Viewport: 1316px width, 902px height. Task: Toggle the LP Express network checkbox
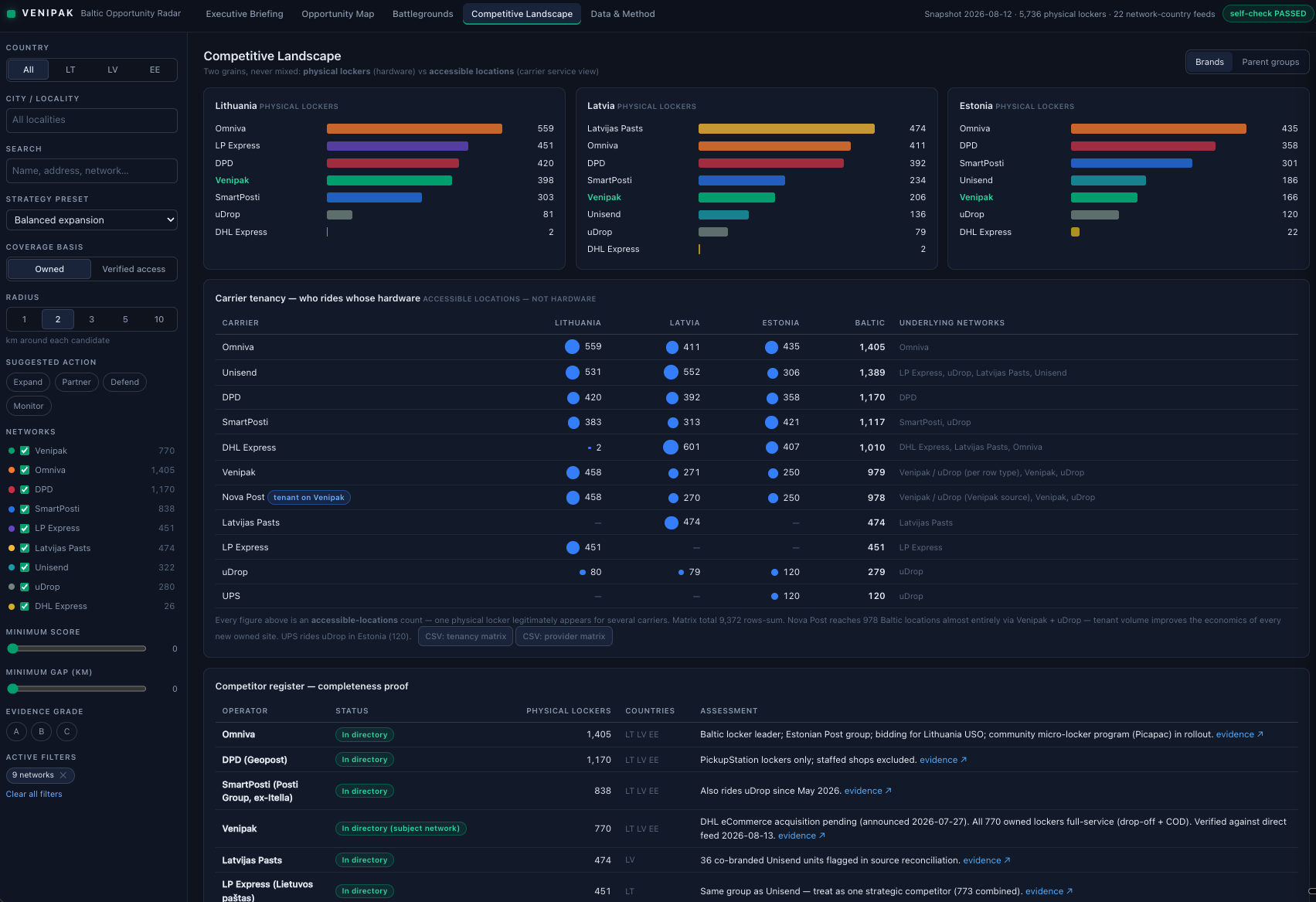click(x=25, y=528)
